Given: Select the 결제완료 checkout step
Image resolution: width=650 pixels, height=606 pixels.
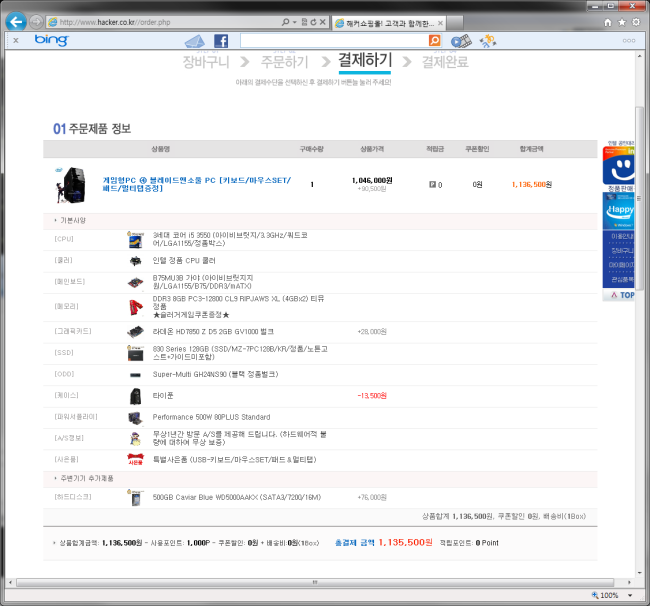Looking at the screenshot, I should coord(445,62).
